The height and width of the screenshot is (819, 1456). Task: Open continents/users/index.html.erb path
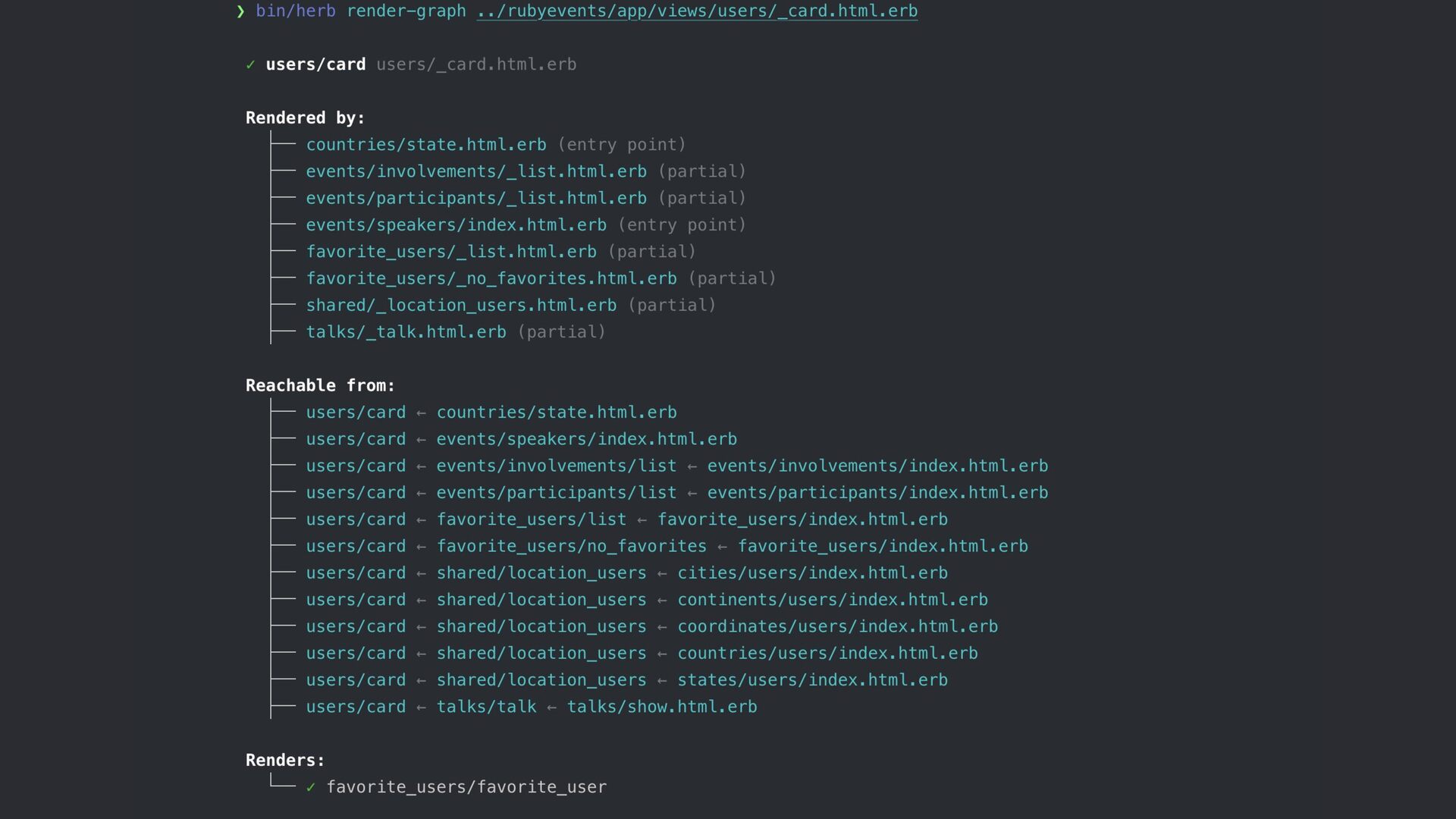pos(832,600)
